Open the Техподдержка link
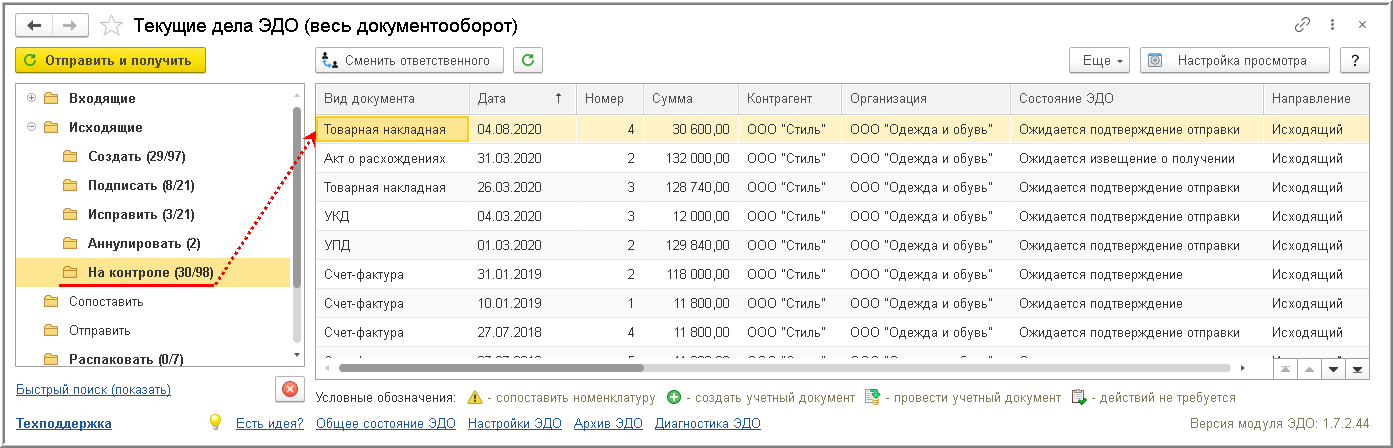This screenshot has width=1393, height=448. (x=64, y=423)
